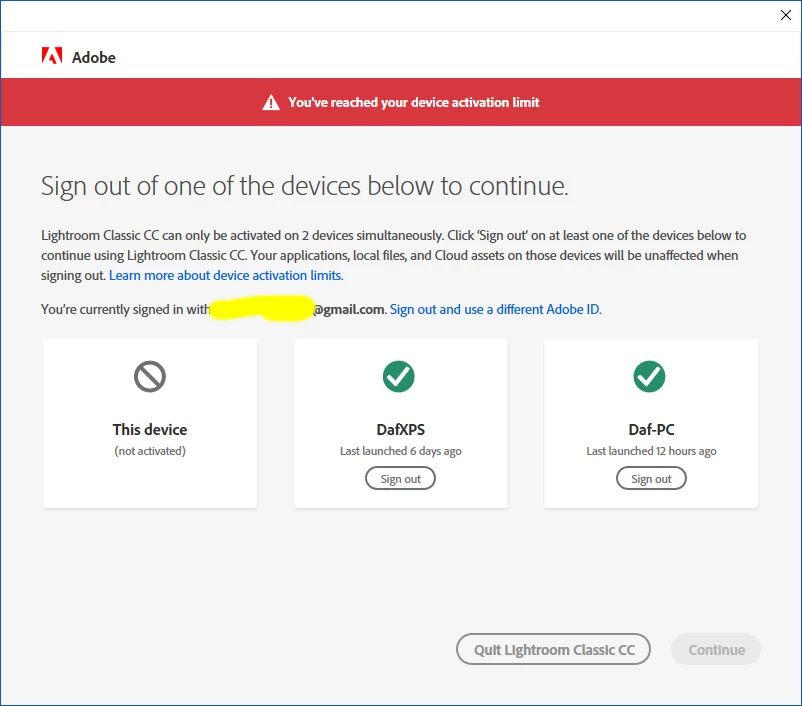802x706 pixels.
Task: Click 'Last launched 6 days ago' text
Action: pos(400,451)
